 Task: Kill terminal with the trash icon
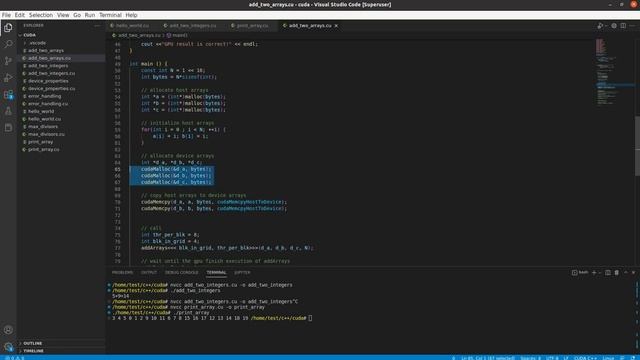click(x=617, y=273)
